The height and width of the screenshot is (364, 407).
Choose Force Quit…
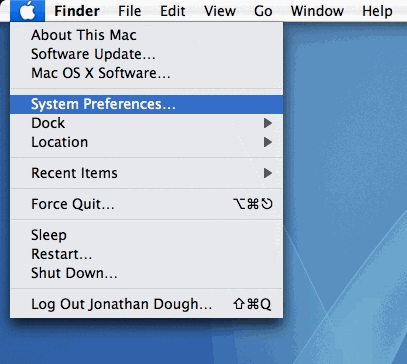(147, 204)
